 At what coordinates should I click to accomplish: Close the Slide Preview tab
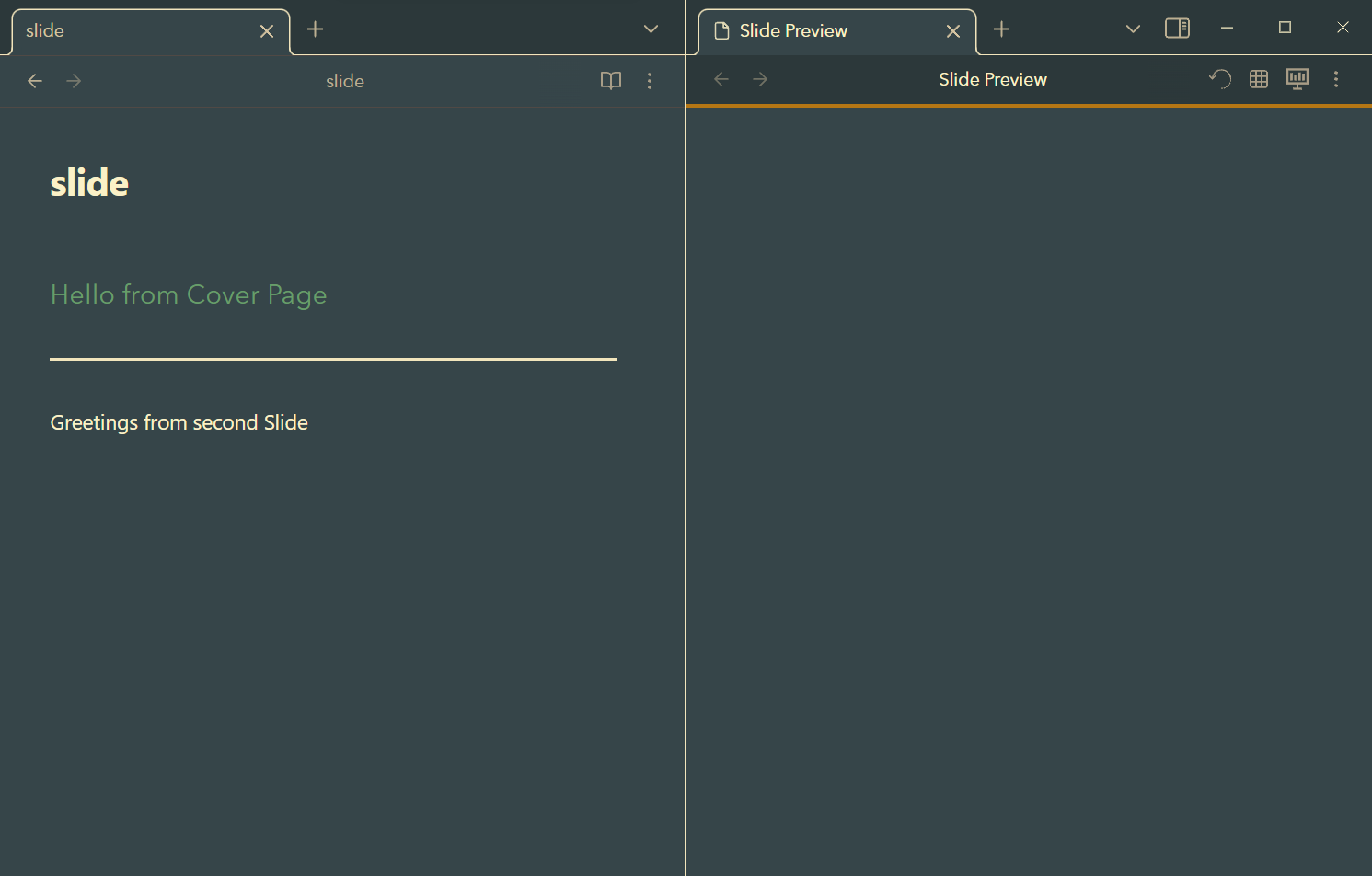coord(953,30)
